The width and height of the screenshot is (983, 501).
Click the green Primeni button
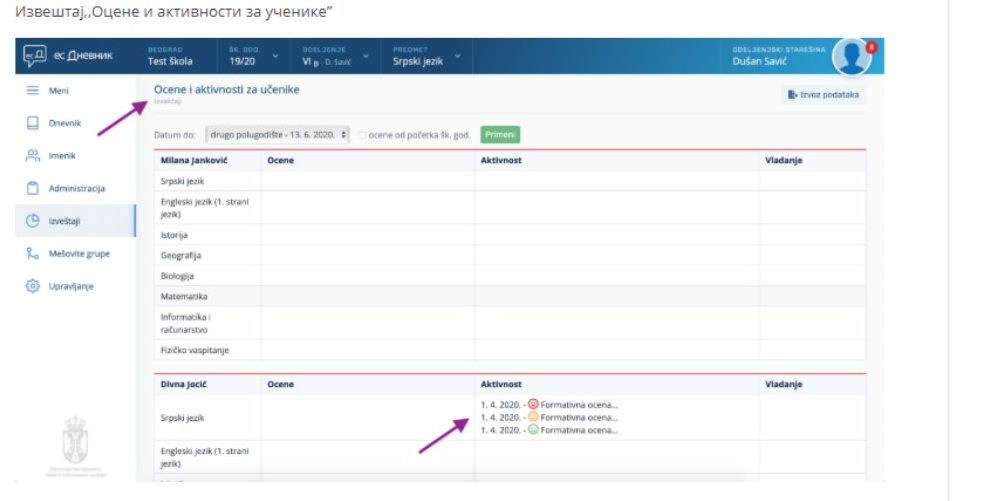tap(500, 134)
